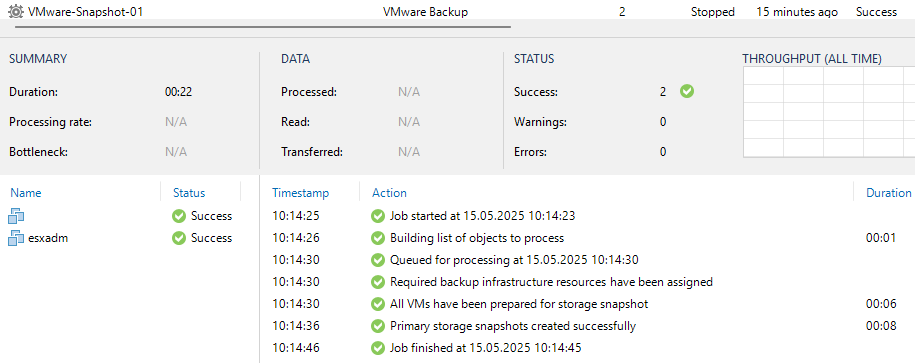The height and width of the screenshot is (363, 915).
Task: Click the 10:14:46 timestamp
Action: coord(296,348)
